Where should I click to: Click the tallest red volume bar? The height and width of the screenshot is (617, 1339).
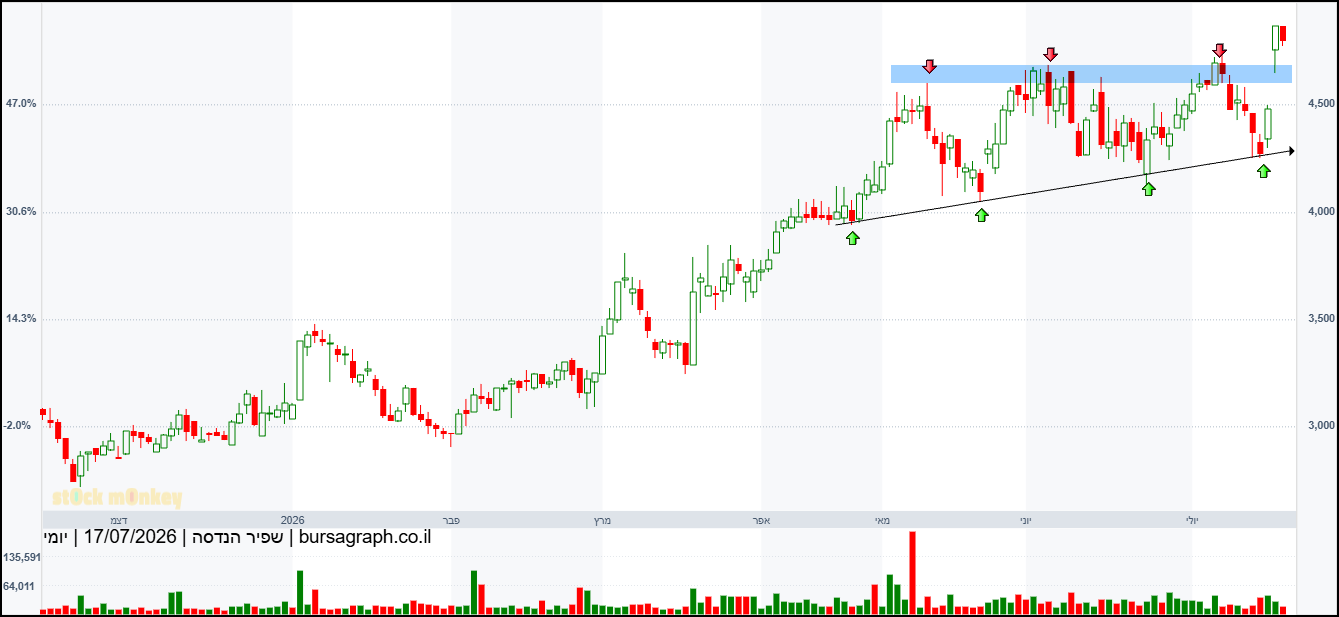(912, 572)
